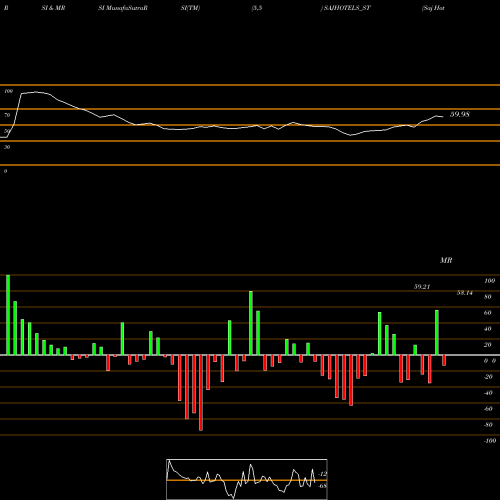This screenshot has height=500, width=500.
Task: Click the 80 label on the MR axis
Action: click(488, 297)
